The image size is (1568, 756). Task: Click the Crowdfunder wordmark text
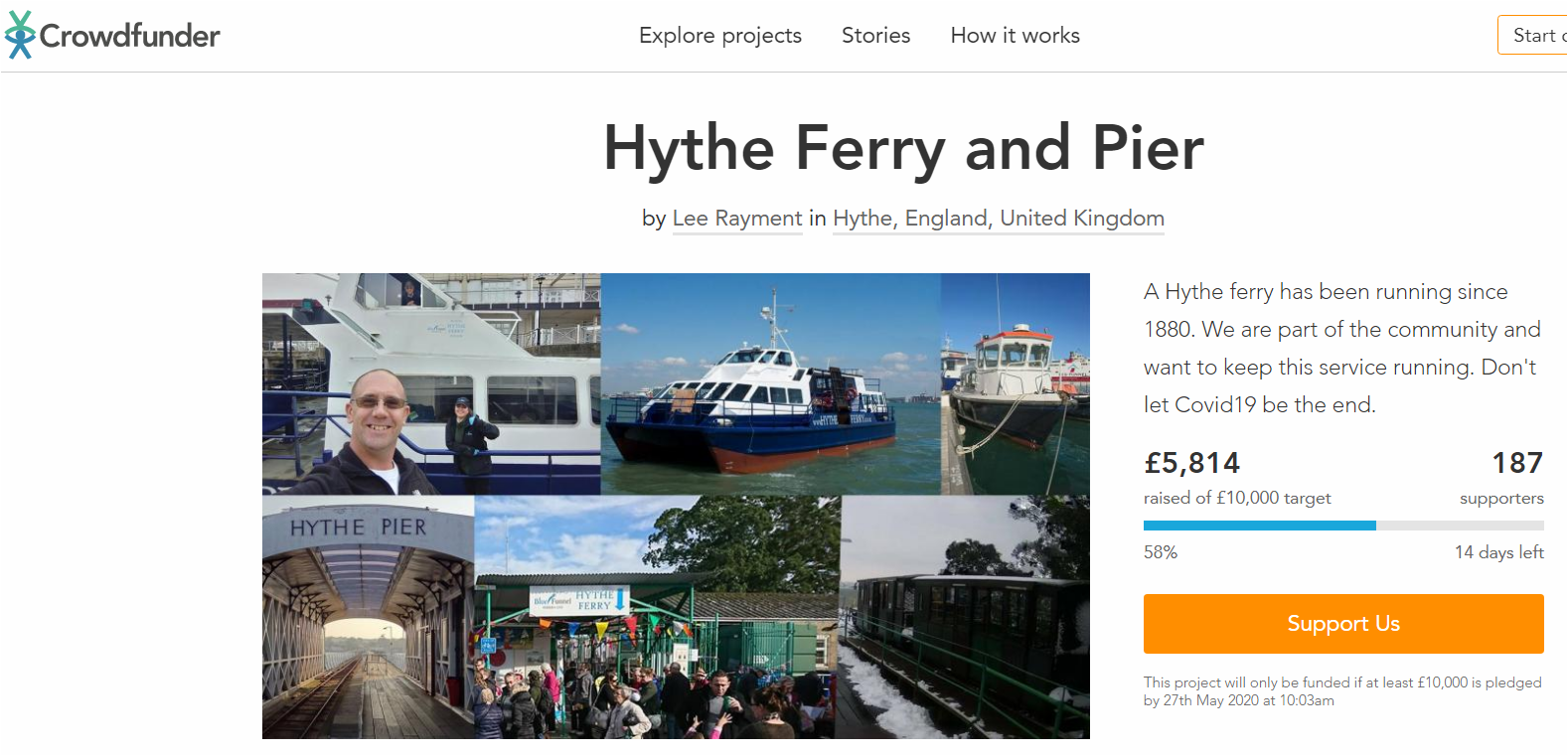click(x=130, y=36)
